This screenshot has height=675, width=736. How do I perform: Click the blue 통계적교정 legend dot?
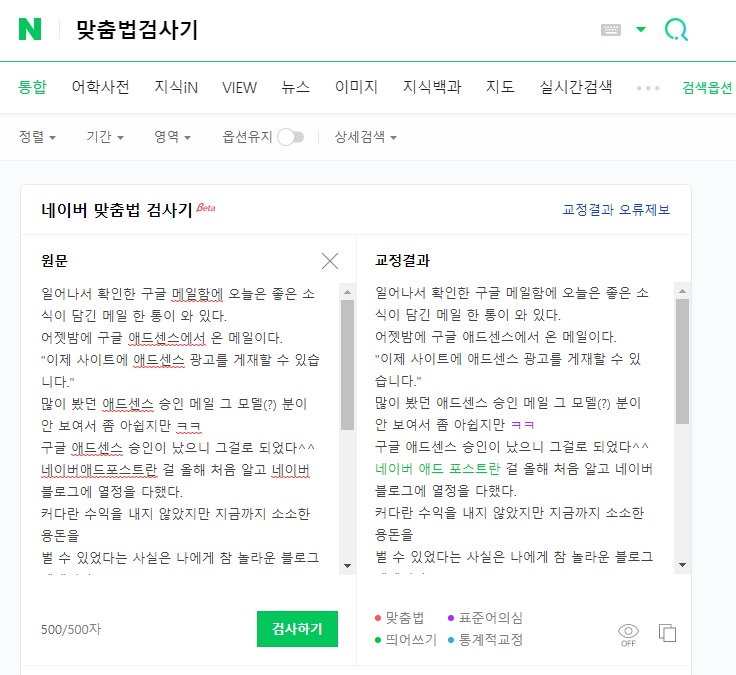point(451,640)
